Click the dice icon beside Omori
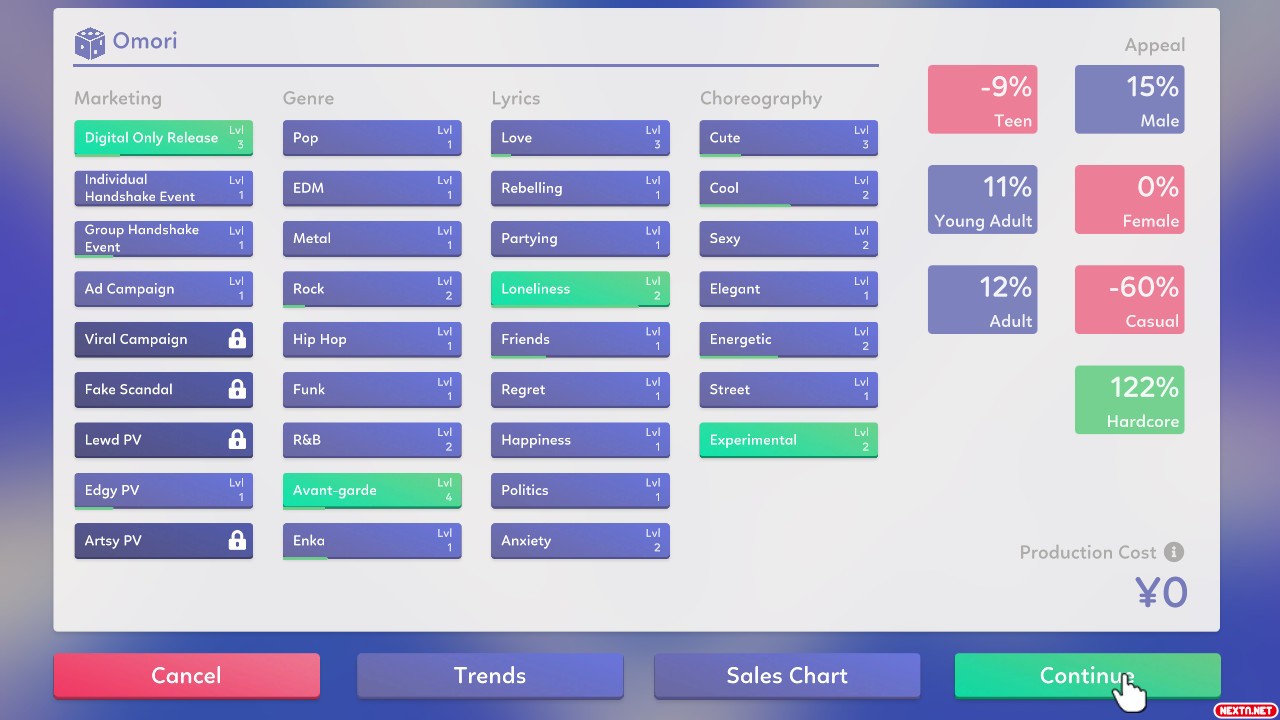Viewport: 1280px width, 720px height. click(x=89, y=43)
